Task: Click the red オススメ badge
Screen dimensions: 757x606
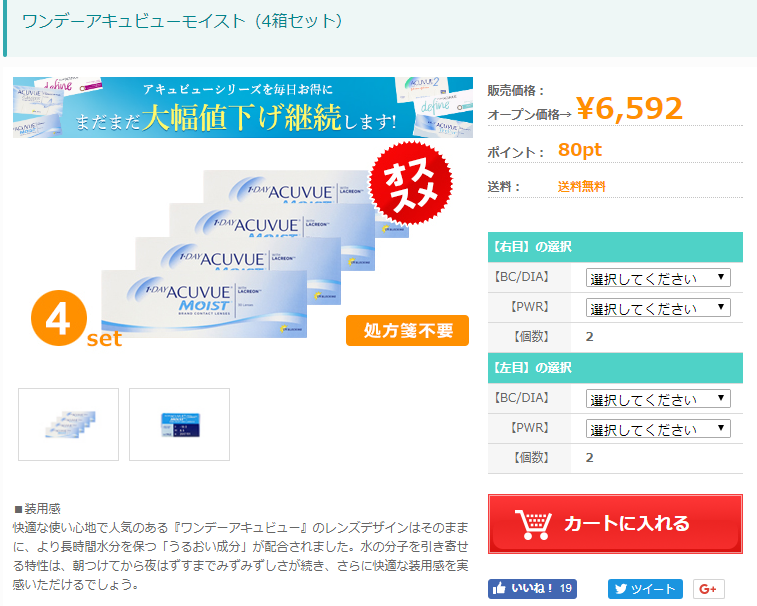Action: [411, 183]
